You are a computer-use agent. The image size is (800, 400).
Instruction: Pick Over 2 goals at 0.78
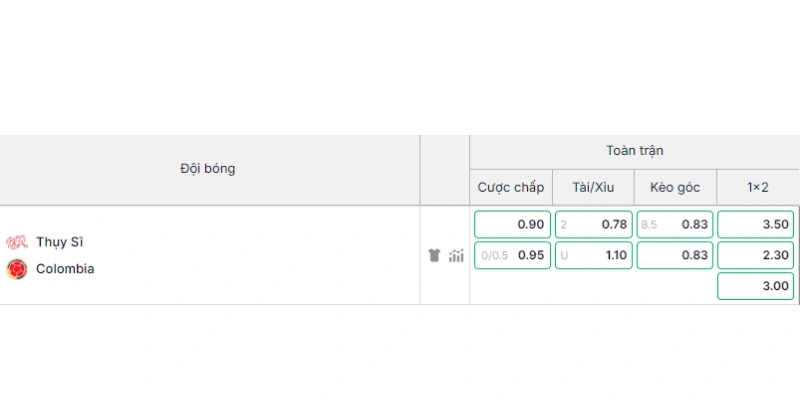pyautogui.click(x=594, y=224)
